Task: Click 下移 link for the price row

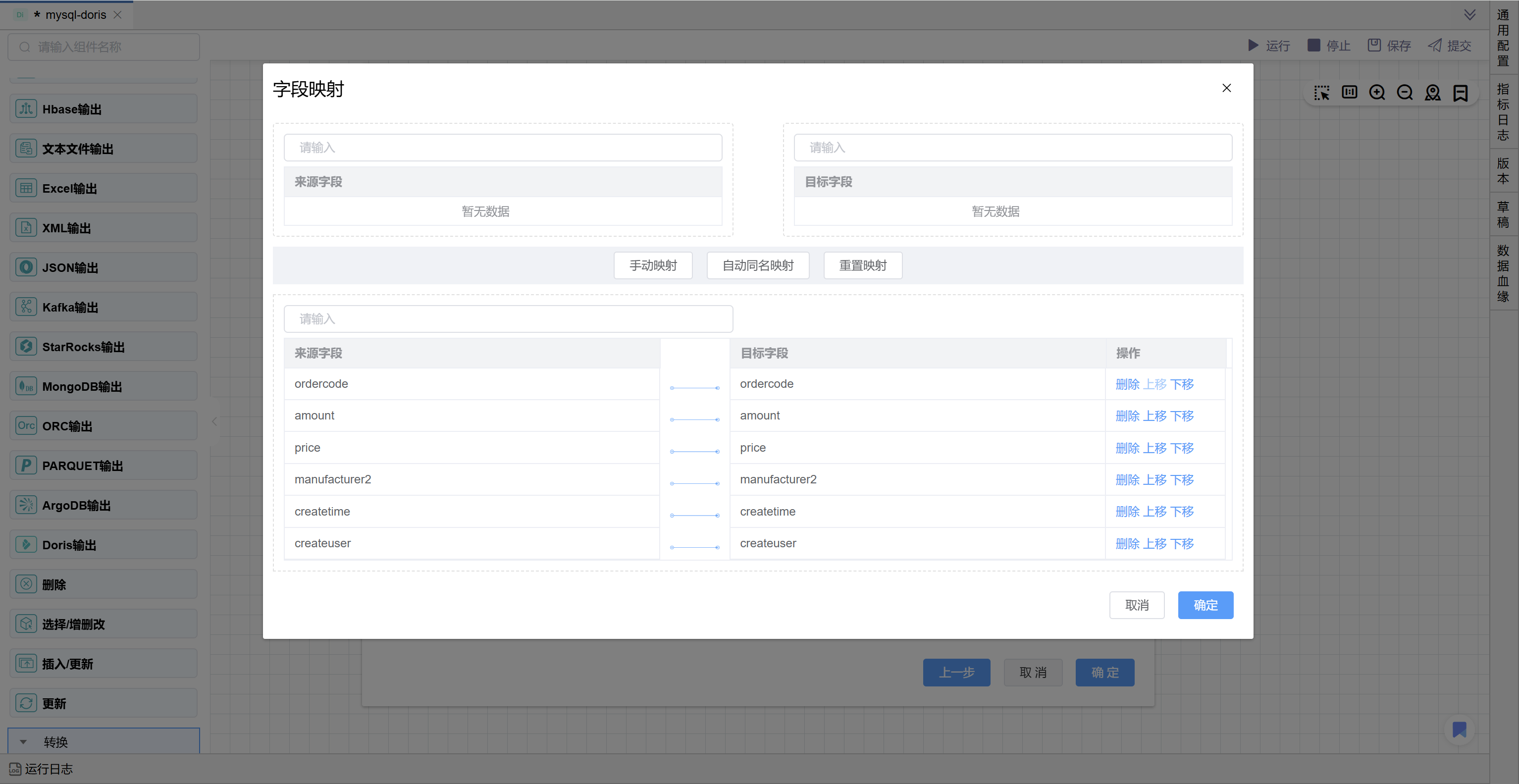Action: [1182, 448]
